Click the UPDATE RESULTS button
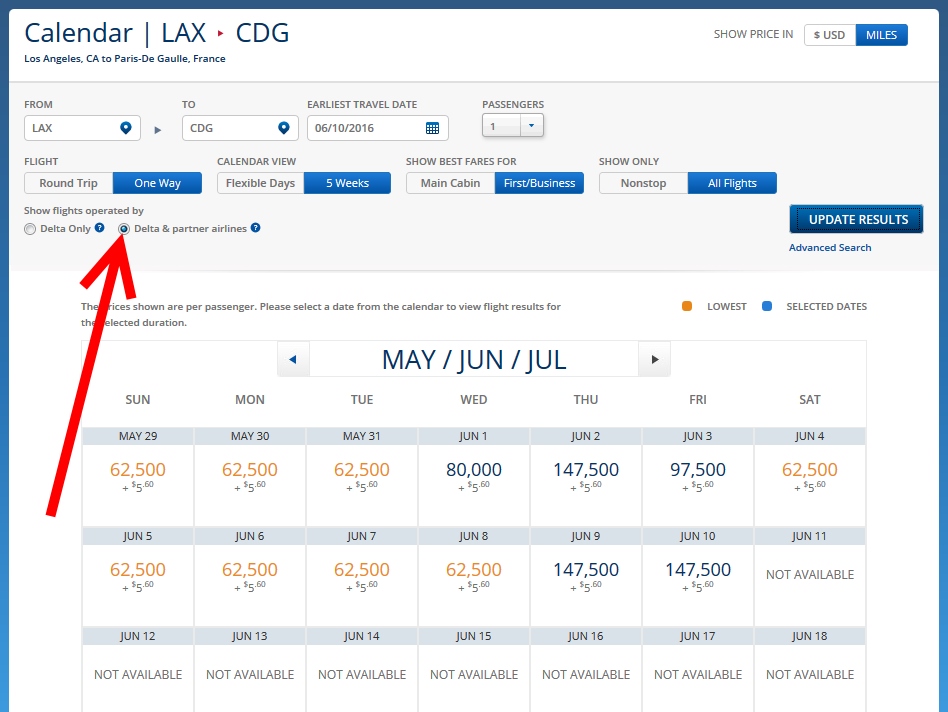 [x=856, y=219]
